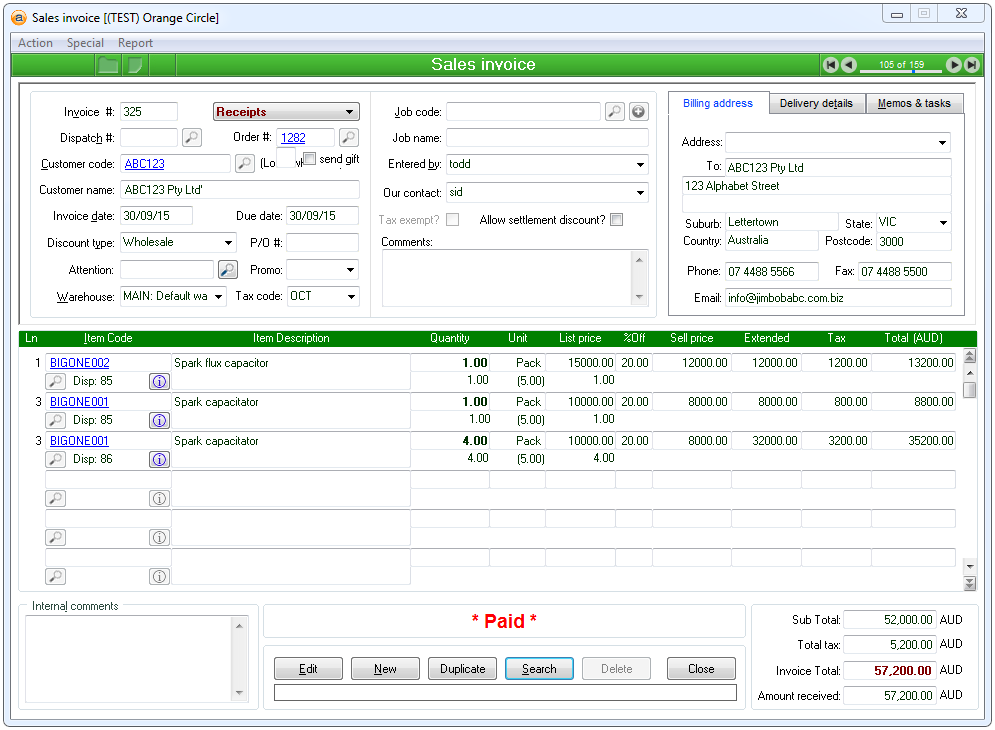
Task: Open the Job code search magnifier
Action: click(x=615, y=112)
